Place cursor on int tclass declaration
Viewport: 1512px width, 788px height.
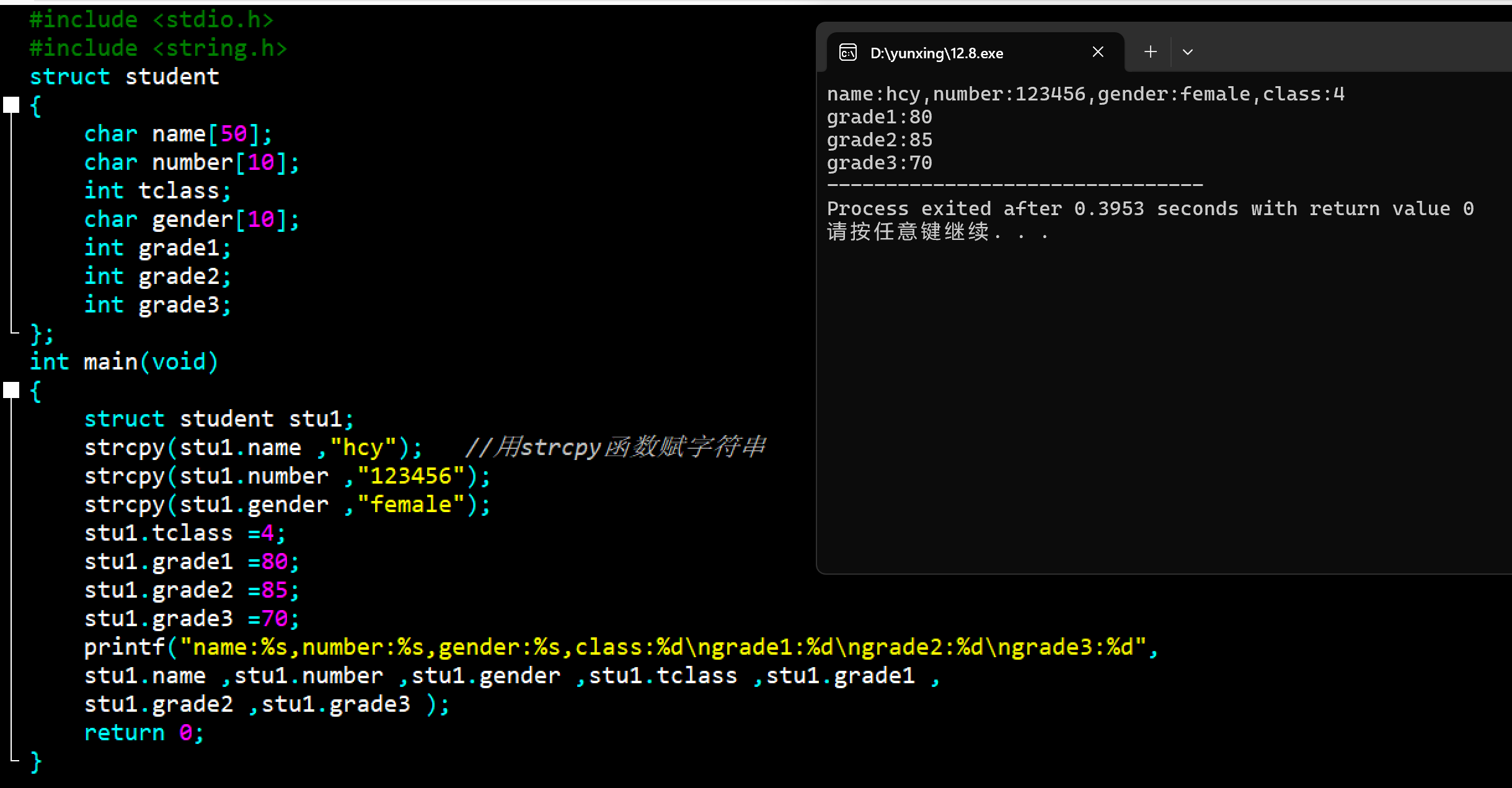click(x=157, y=191)
